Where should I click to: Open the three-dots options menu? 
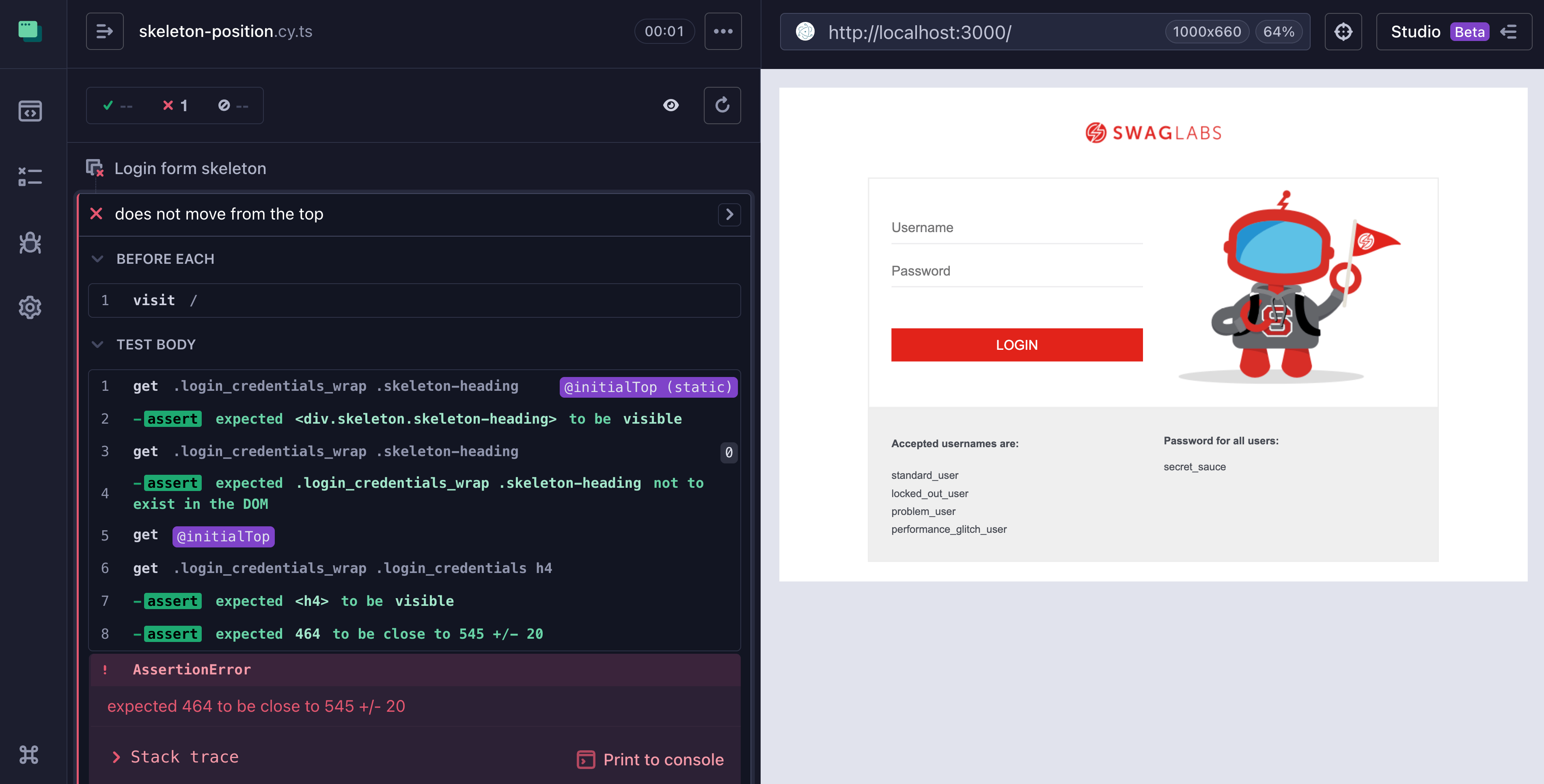tap(723, 31)
